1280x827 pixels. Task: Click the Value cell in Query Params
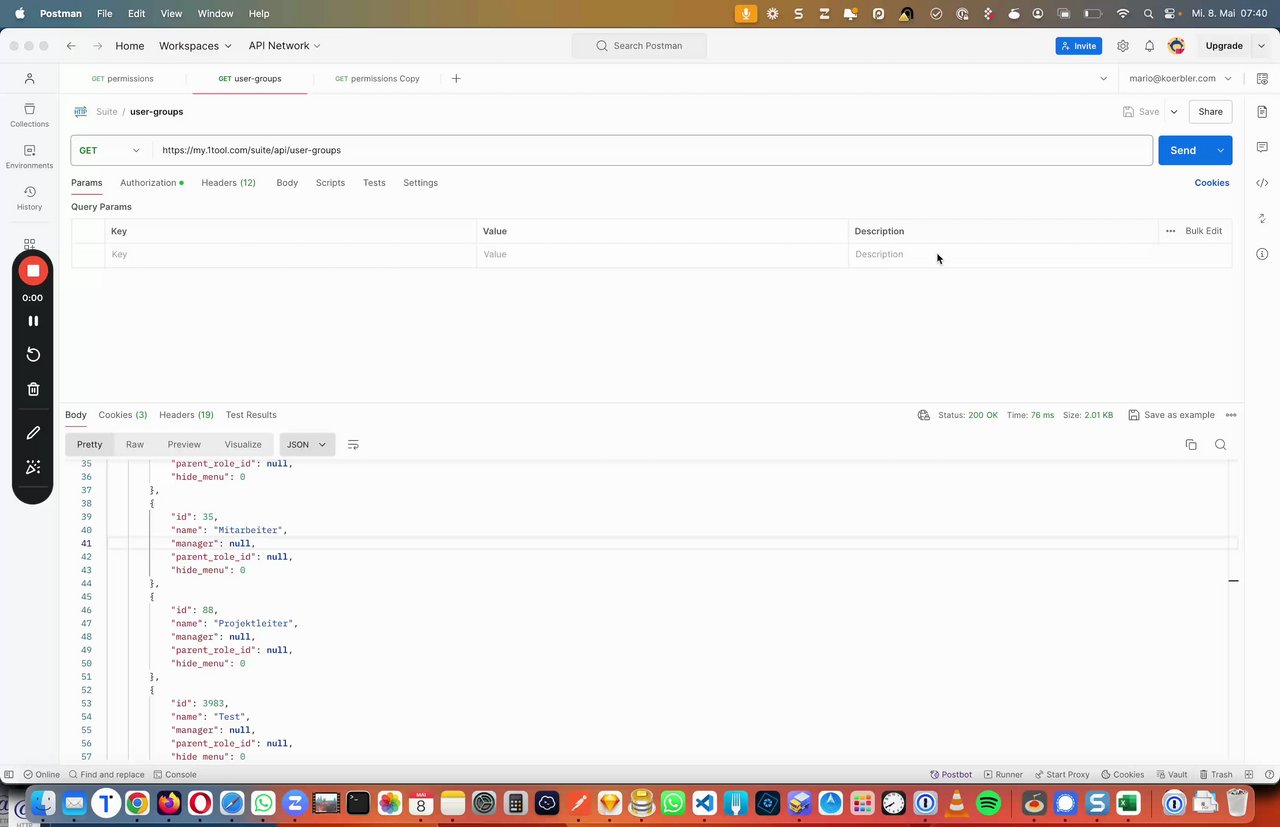point(662,255)
